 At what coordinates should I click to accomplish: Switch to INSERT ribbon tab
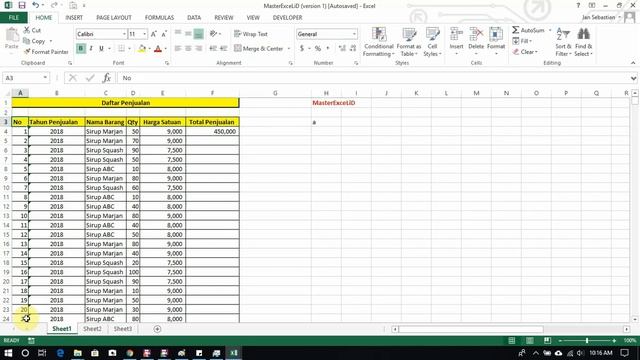(74, 18)
